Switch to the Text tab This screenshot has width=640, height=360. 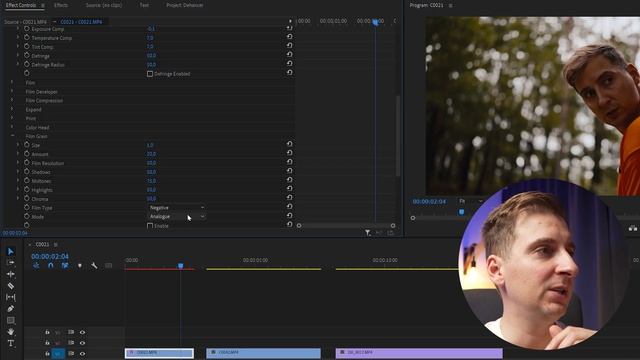pos(144,5)
